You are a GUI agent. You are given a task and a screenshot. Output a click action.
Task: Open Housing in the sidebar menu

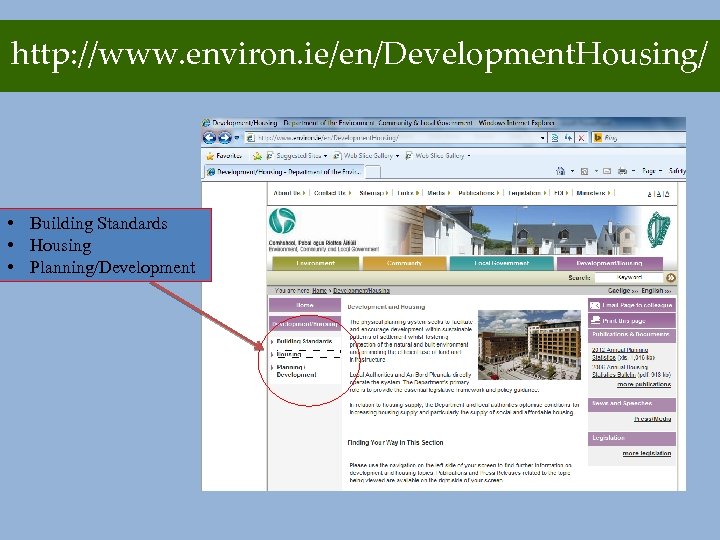(289, 354)
